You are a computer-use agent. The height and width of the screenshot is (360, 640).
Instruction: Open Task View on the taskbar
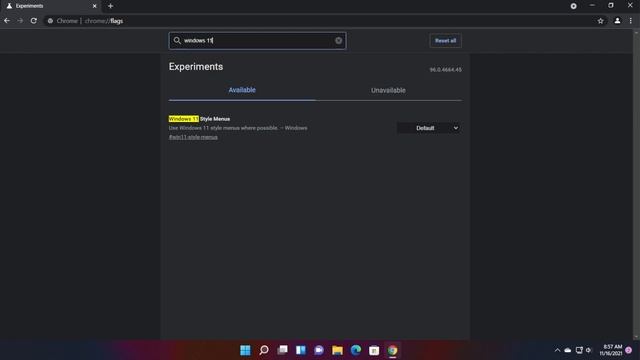282,350
